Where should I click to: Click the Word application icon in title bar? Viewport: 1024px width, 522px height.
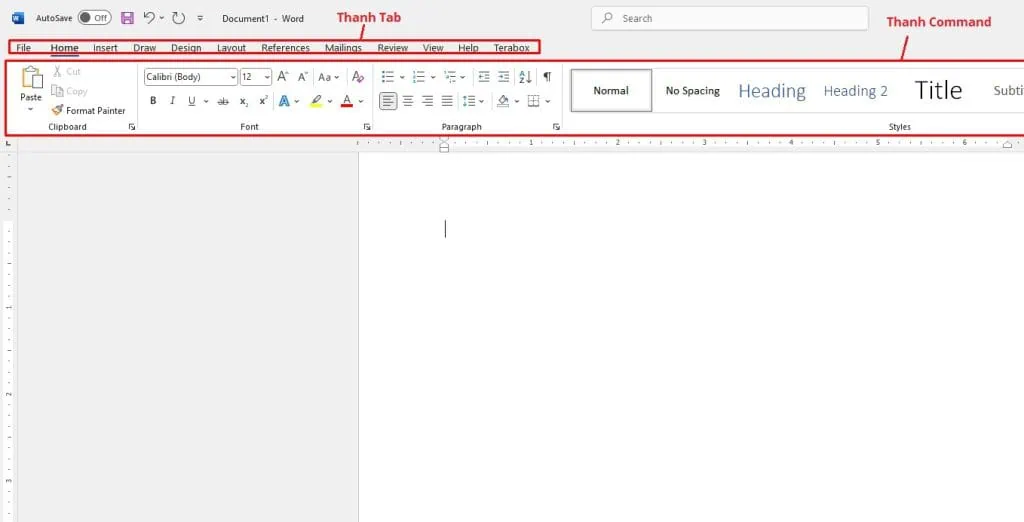tap(18, 18)
